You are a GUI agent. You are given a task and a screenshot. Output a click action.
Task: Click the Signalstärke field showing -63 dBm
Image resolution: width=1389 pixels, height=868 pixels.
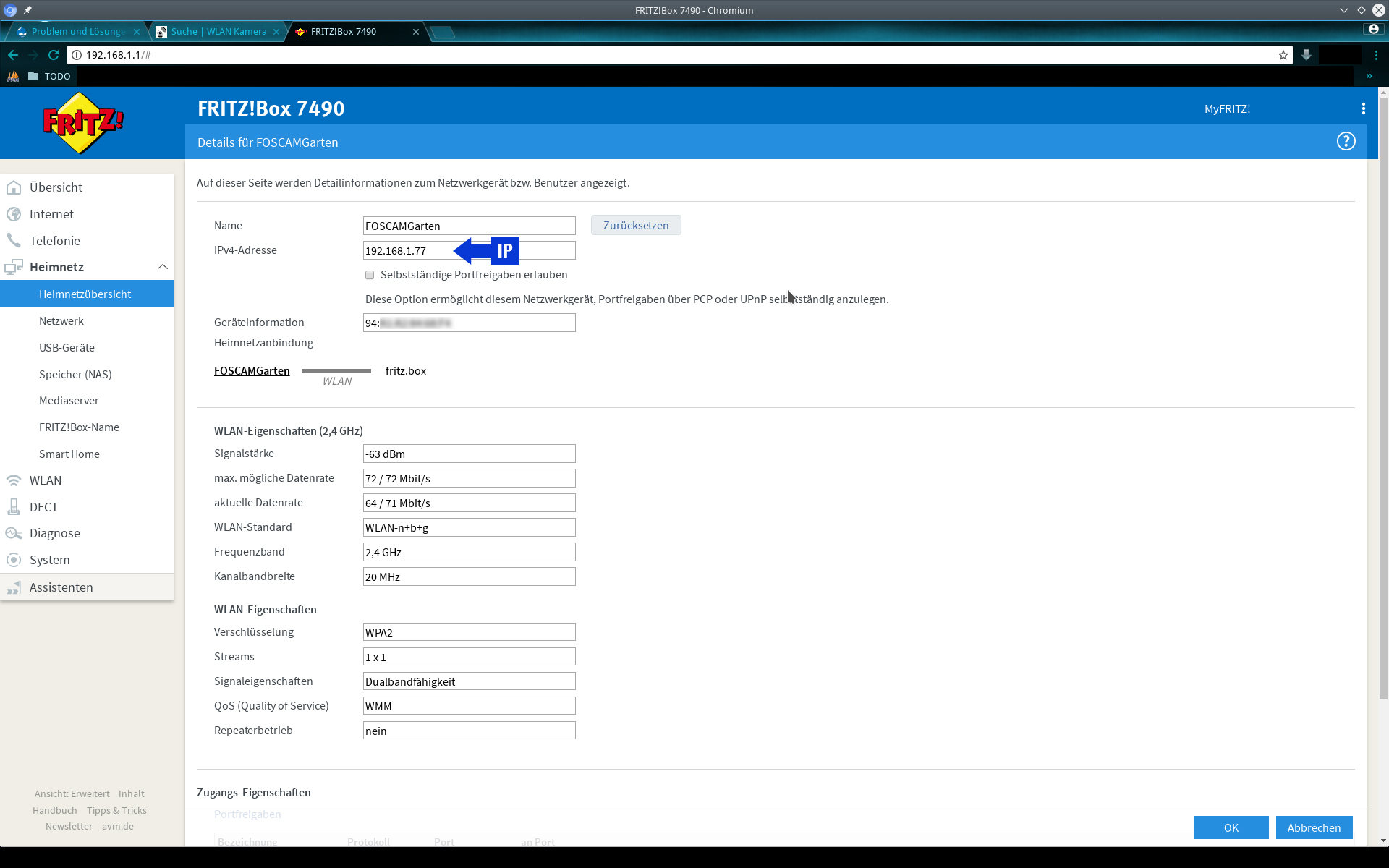click(470, 454)
